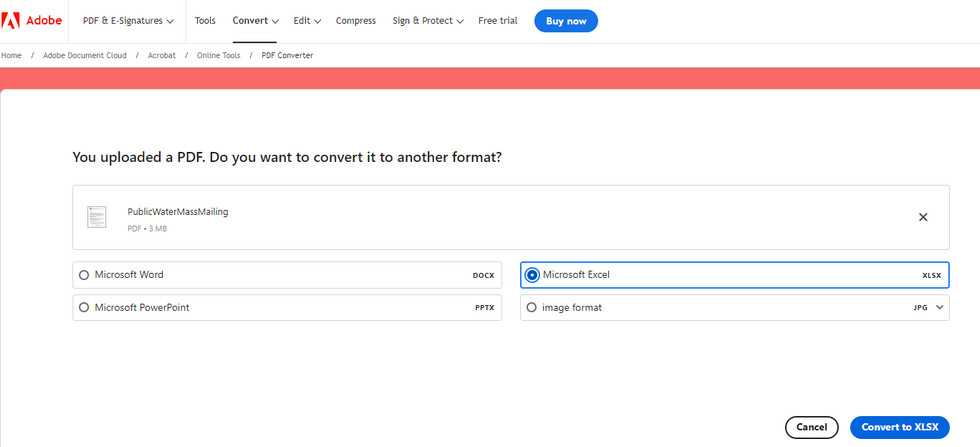Open the Sign & Protect dropdown menu
This screenshot has height=447, width=980.
[x=428, y=21]
